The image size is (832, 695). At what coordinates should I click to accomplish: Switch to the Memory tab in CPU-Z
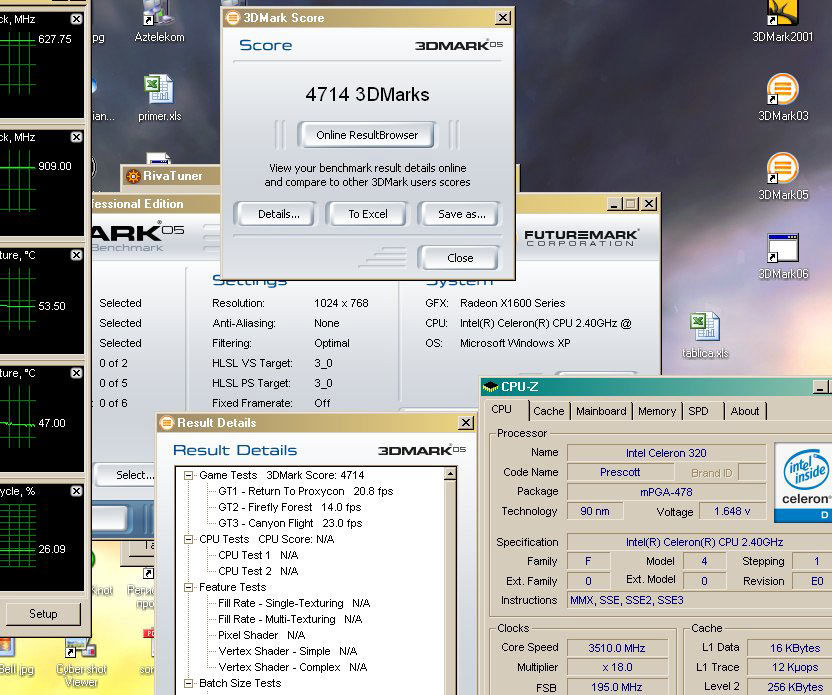click(x=656, y=411)
